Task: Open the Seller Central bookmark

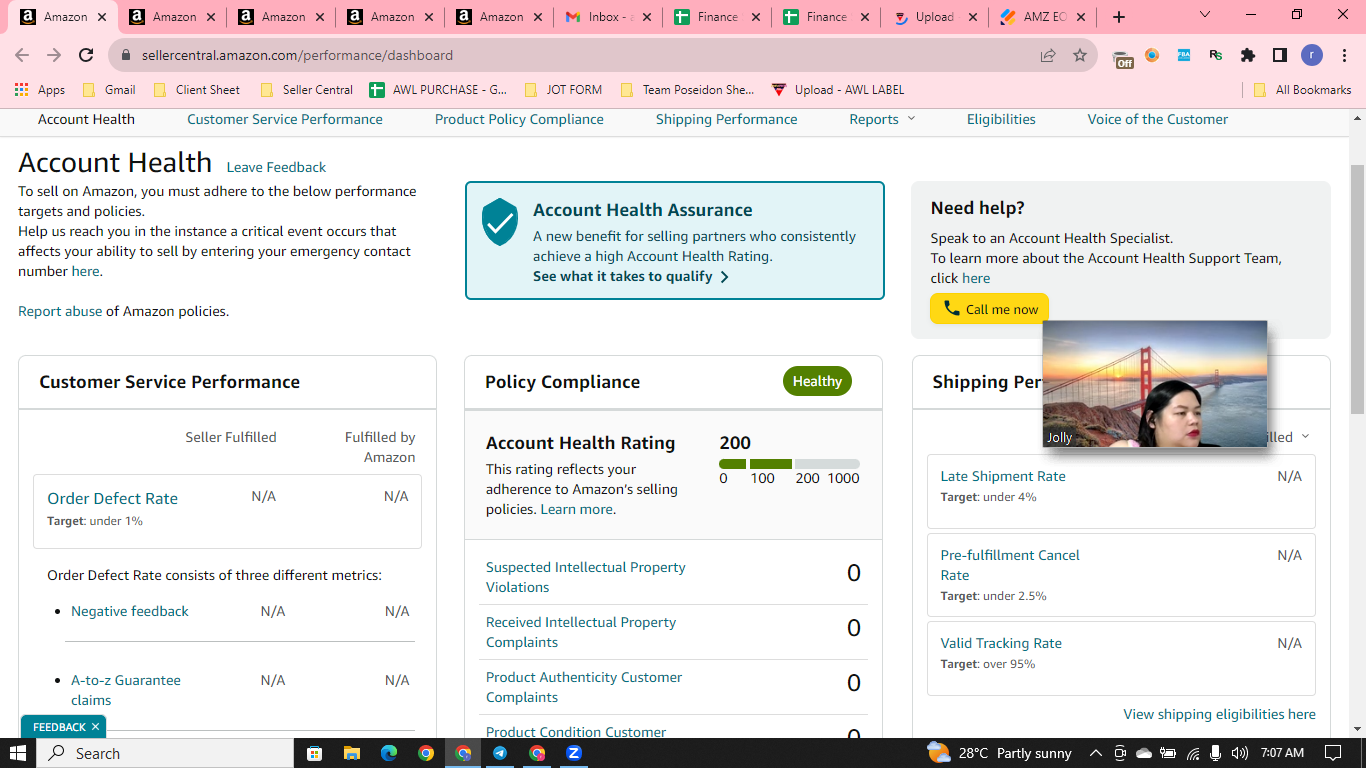Action: pyautogui.click(x=307, y=90)
